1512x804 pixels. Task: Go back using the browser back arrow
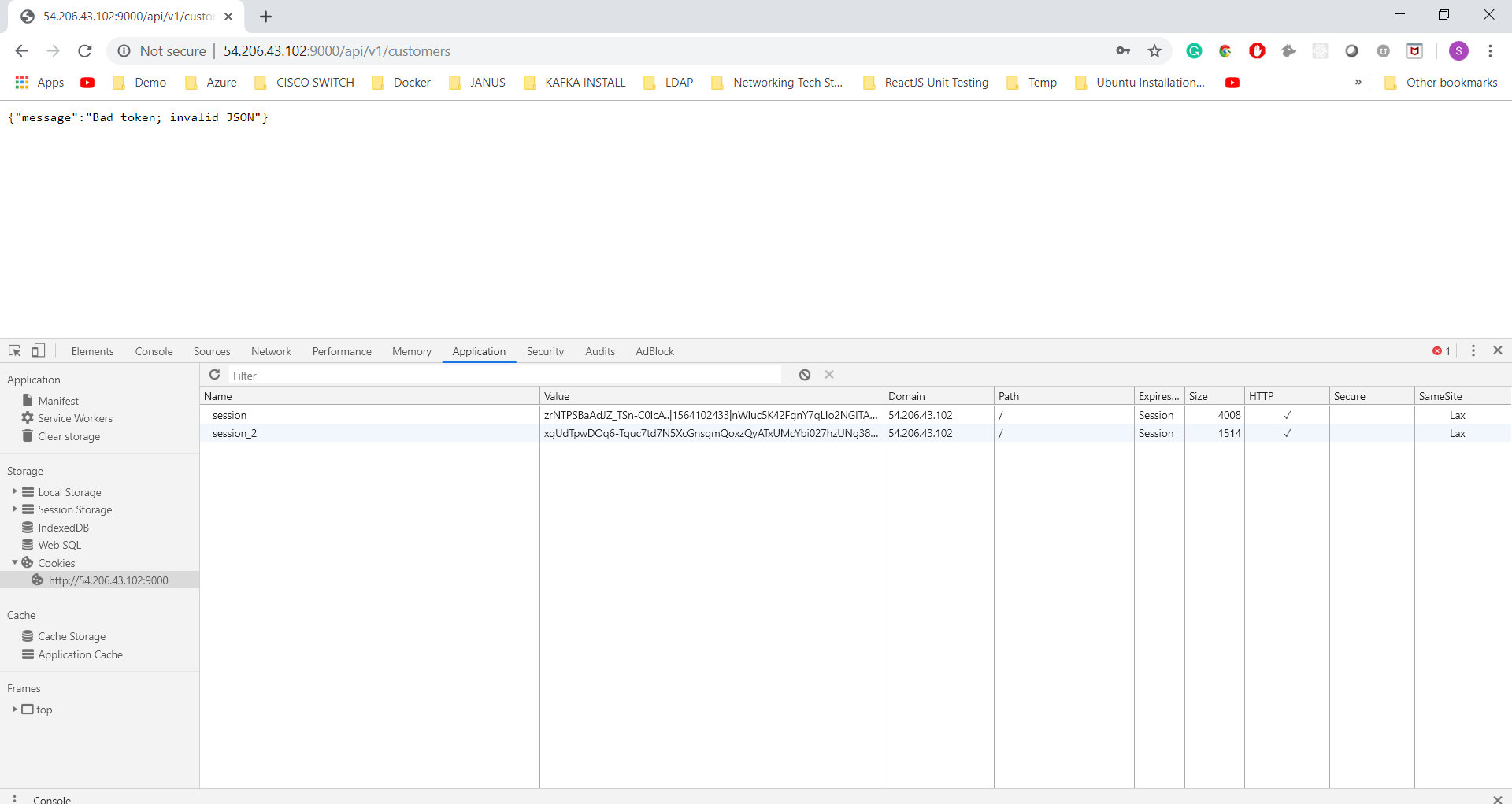pos(21,51)
